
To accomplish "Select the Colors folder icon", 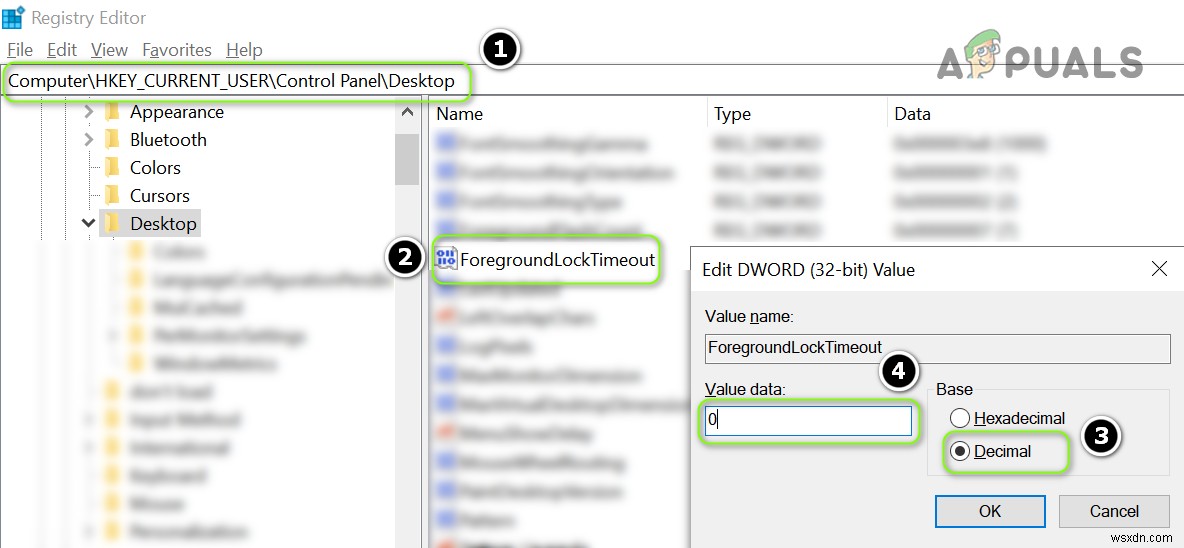I will click(x=113, y=168).
